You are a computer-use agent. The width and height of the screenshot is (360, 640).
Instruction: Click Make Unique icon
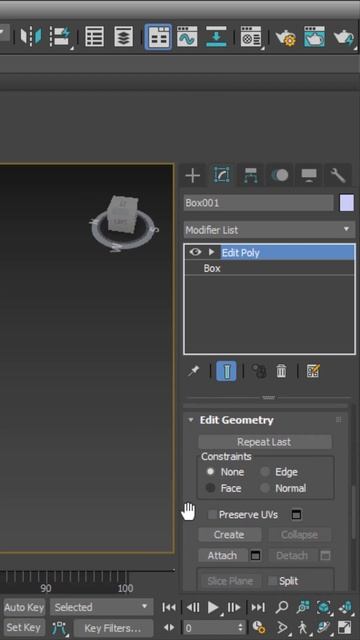click(258, 371)
